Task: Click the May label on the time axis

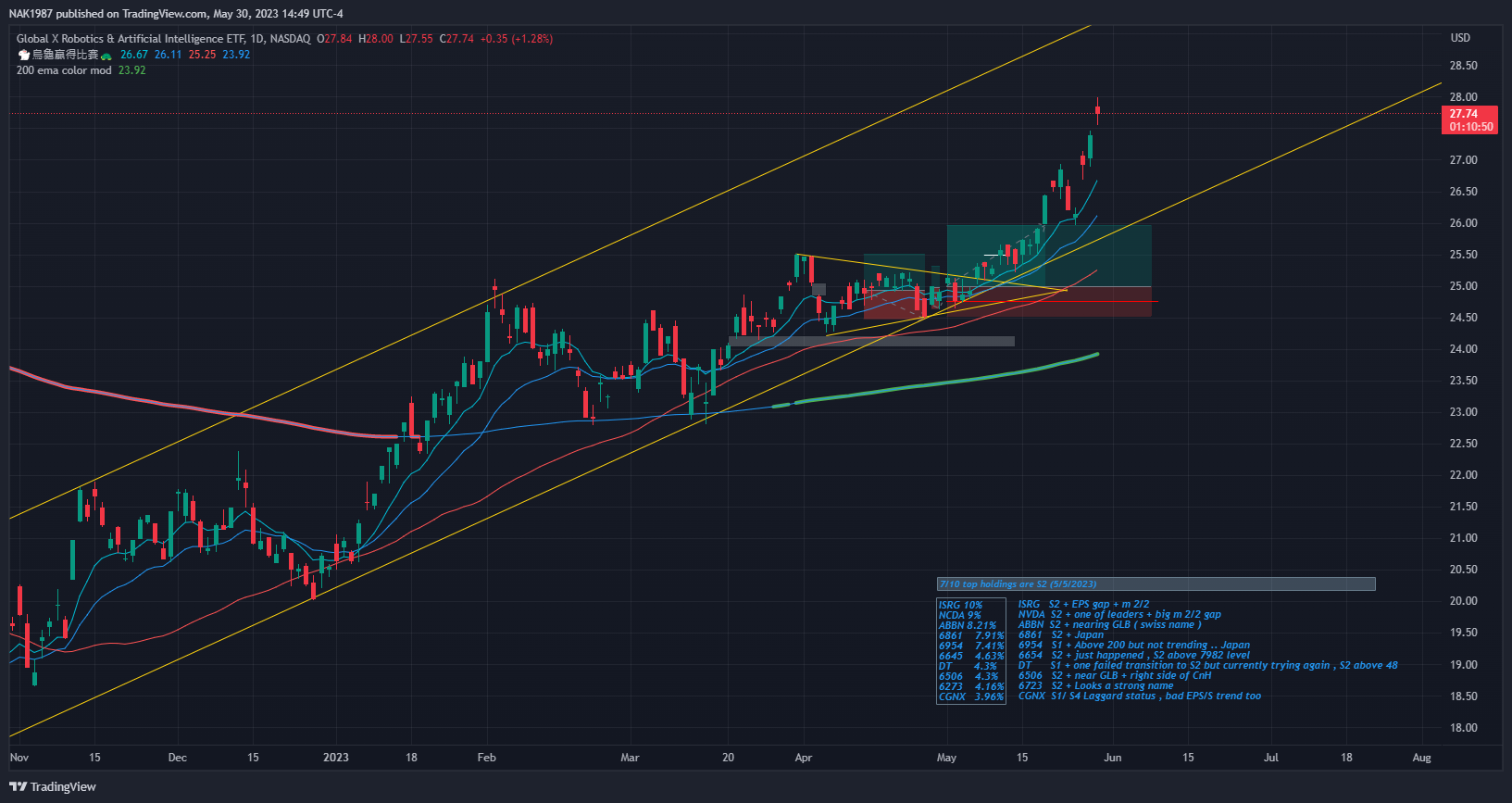Action: pyautogui.click(x=946, y=758)
